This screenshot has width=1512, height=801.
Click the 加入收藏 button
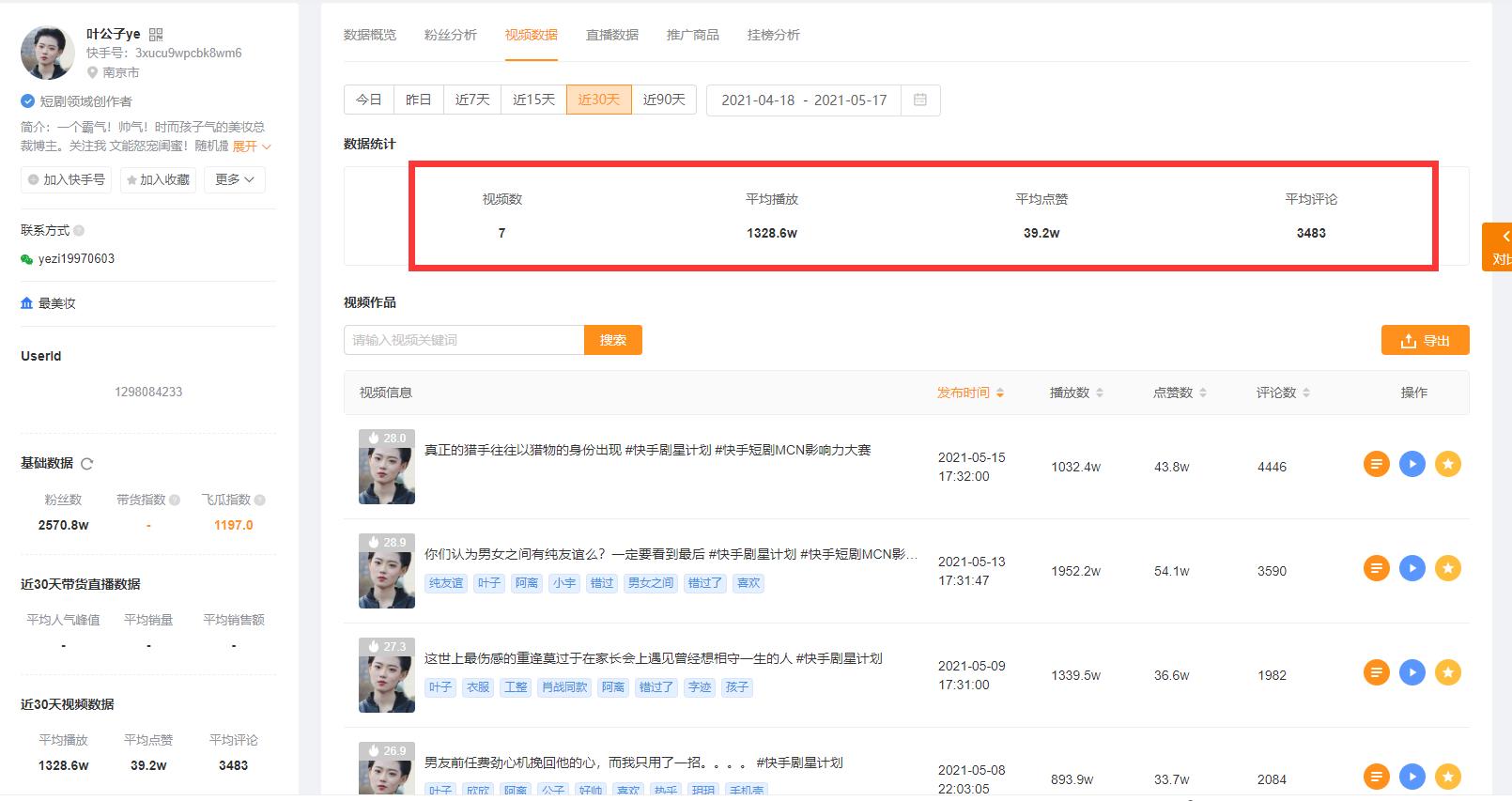[158, 179]
